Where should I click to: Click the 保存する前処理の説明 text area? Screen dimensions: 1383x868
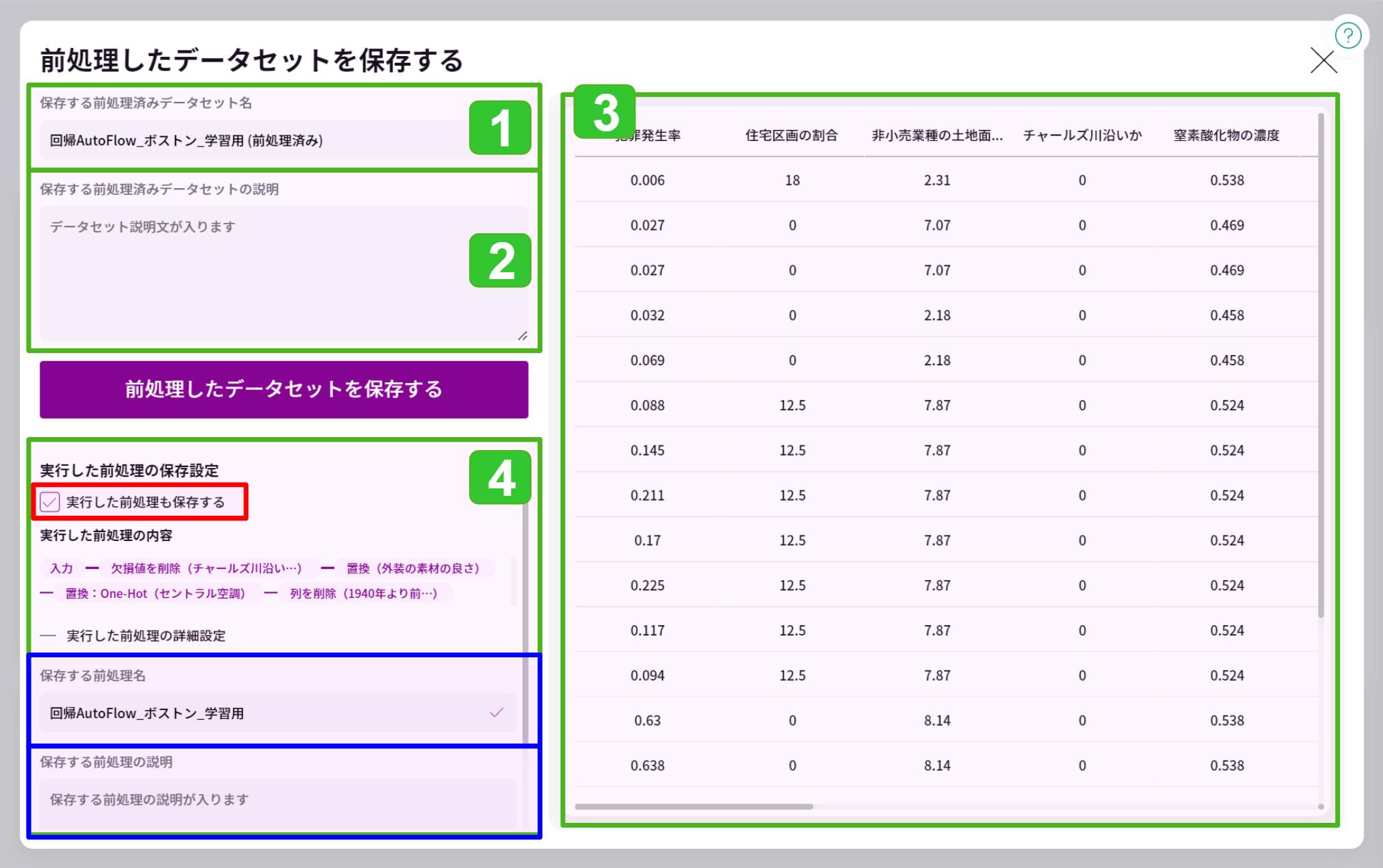point(278,805)
